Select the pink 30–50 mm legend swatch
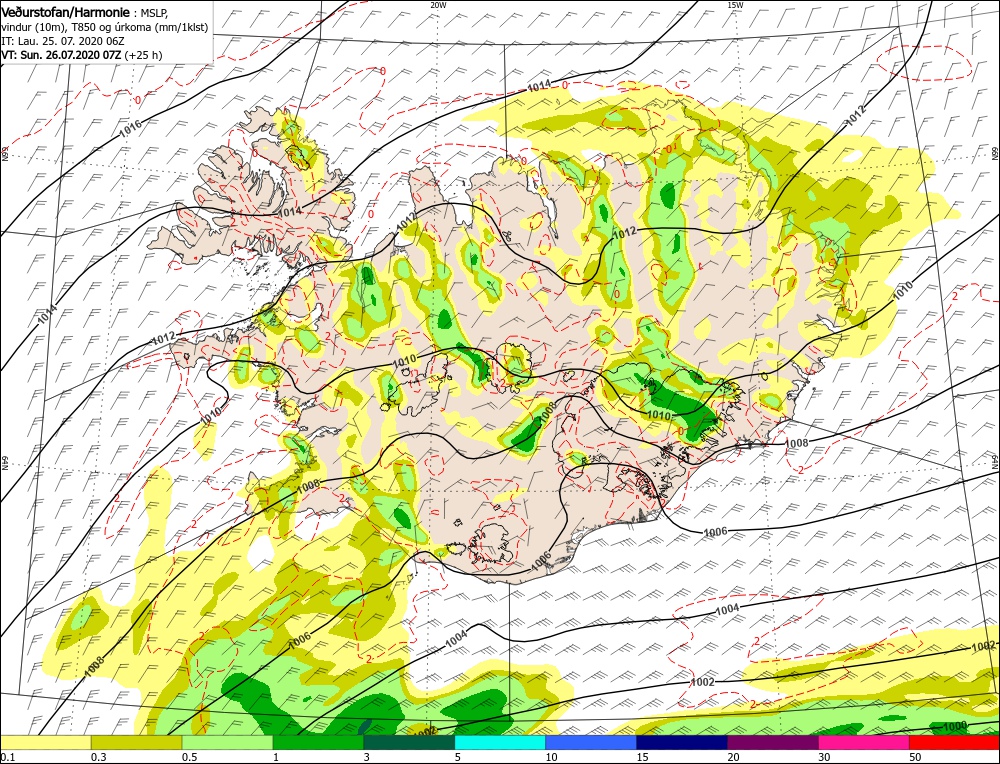This screenshot has width=1000, height=764. [x=864, y=742]
